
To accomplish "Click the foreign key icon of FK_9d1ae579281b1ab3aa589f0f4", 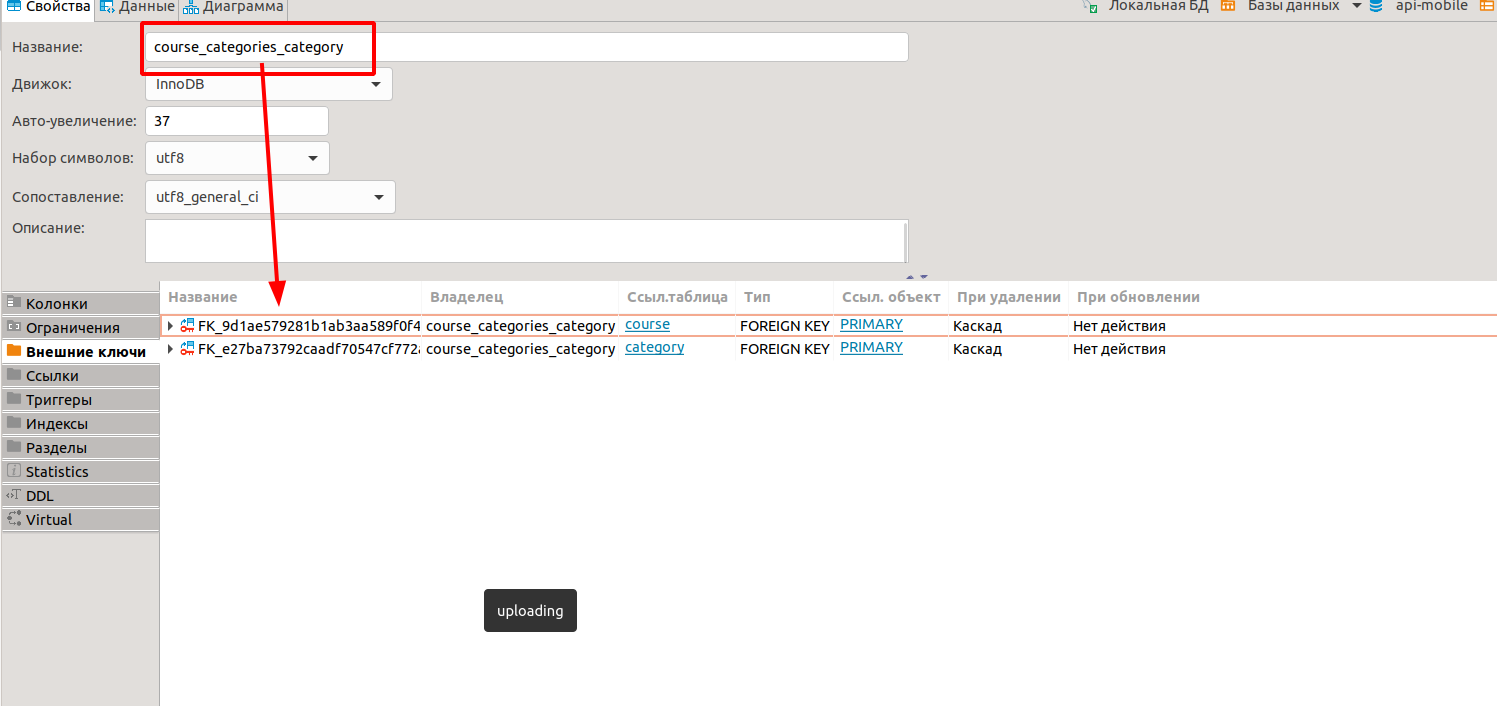I will [187, 326].
